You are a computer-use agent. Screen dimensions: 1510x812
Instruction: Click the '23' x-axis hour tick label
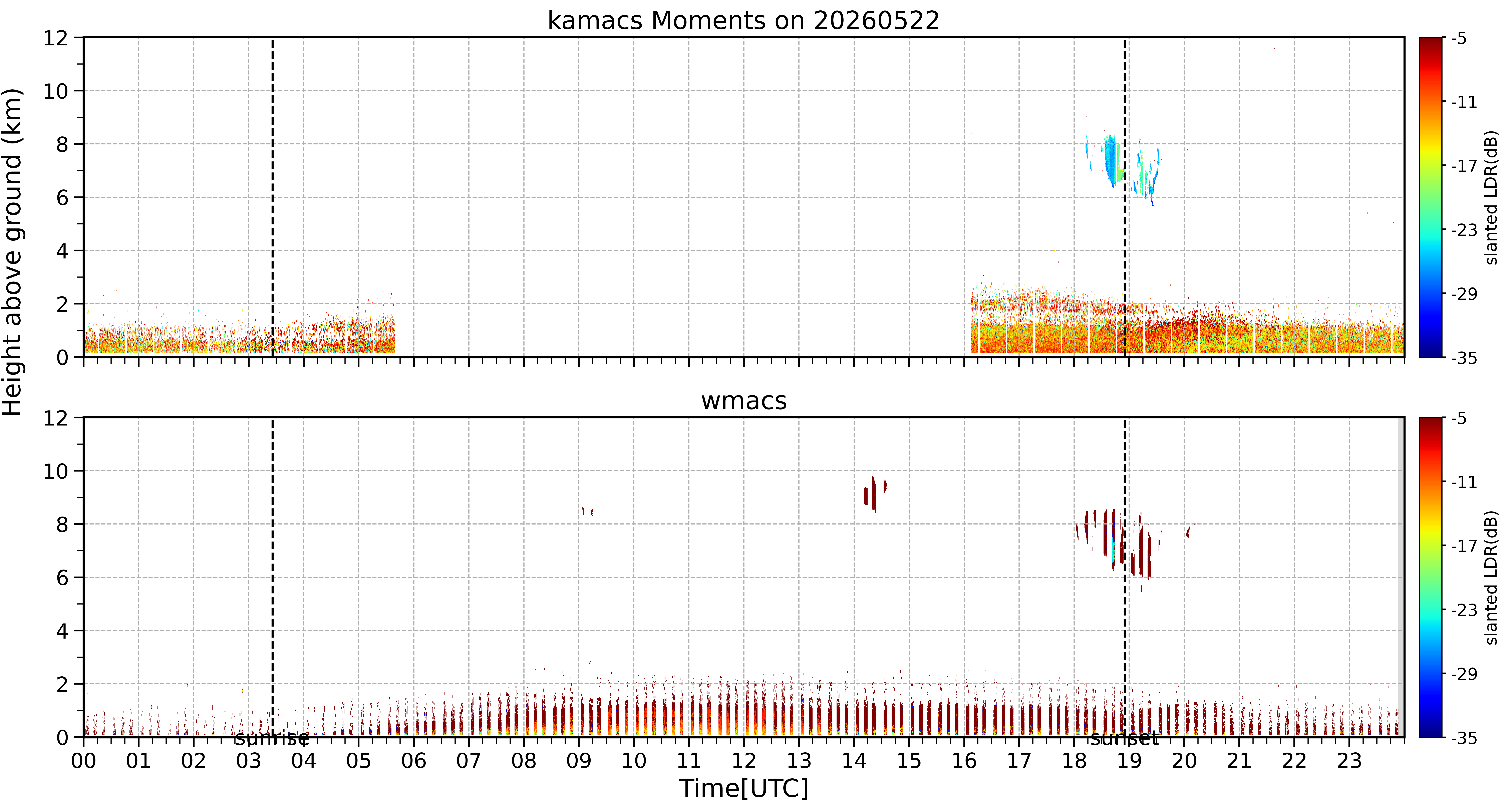[x=1349, y=761]
